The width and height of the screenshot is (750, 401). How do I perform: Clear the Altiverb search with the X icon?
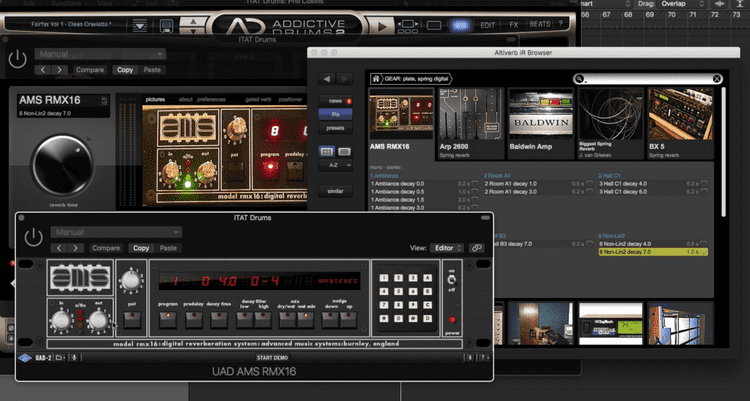[x=717, y=78]
